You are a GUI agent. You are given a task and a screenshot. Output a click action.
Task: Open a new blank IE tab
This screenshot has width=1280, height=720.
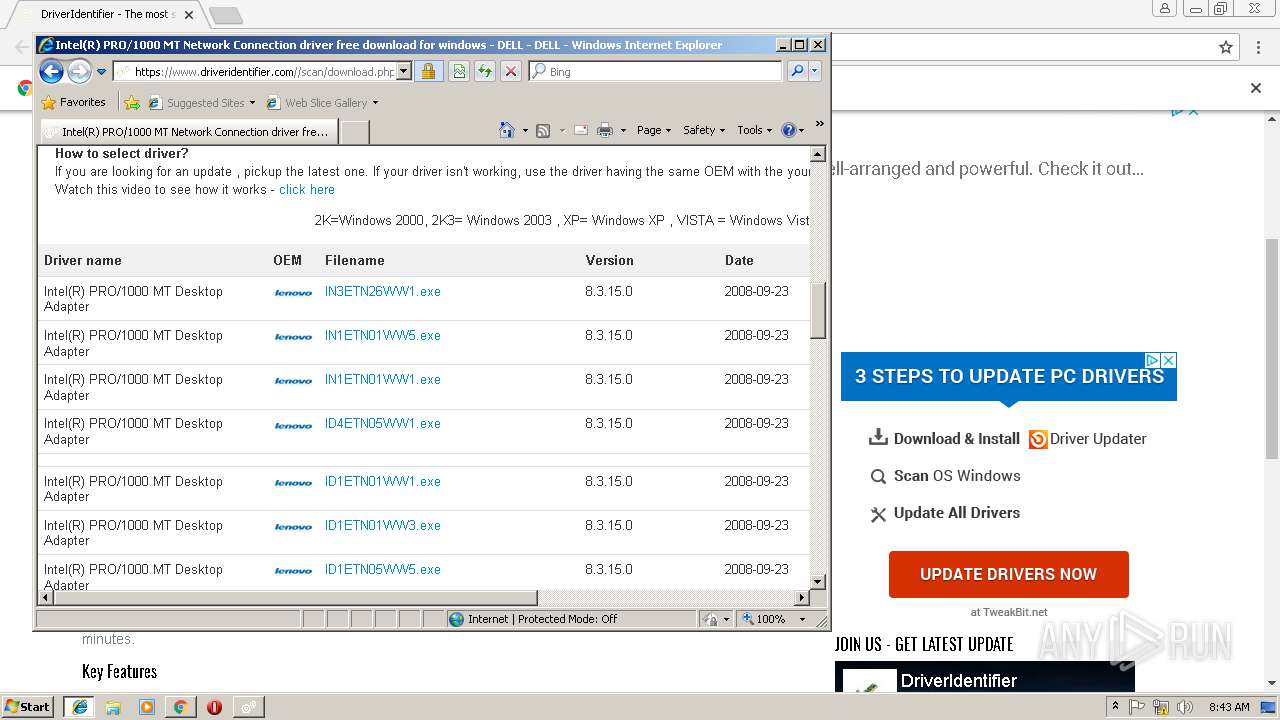(x=355, y=131)
